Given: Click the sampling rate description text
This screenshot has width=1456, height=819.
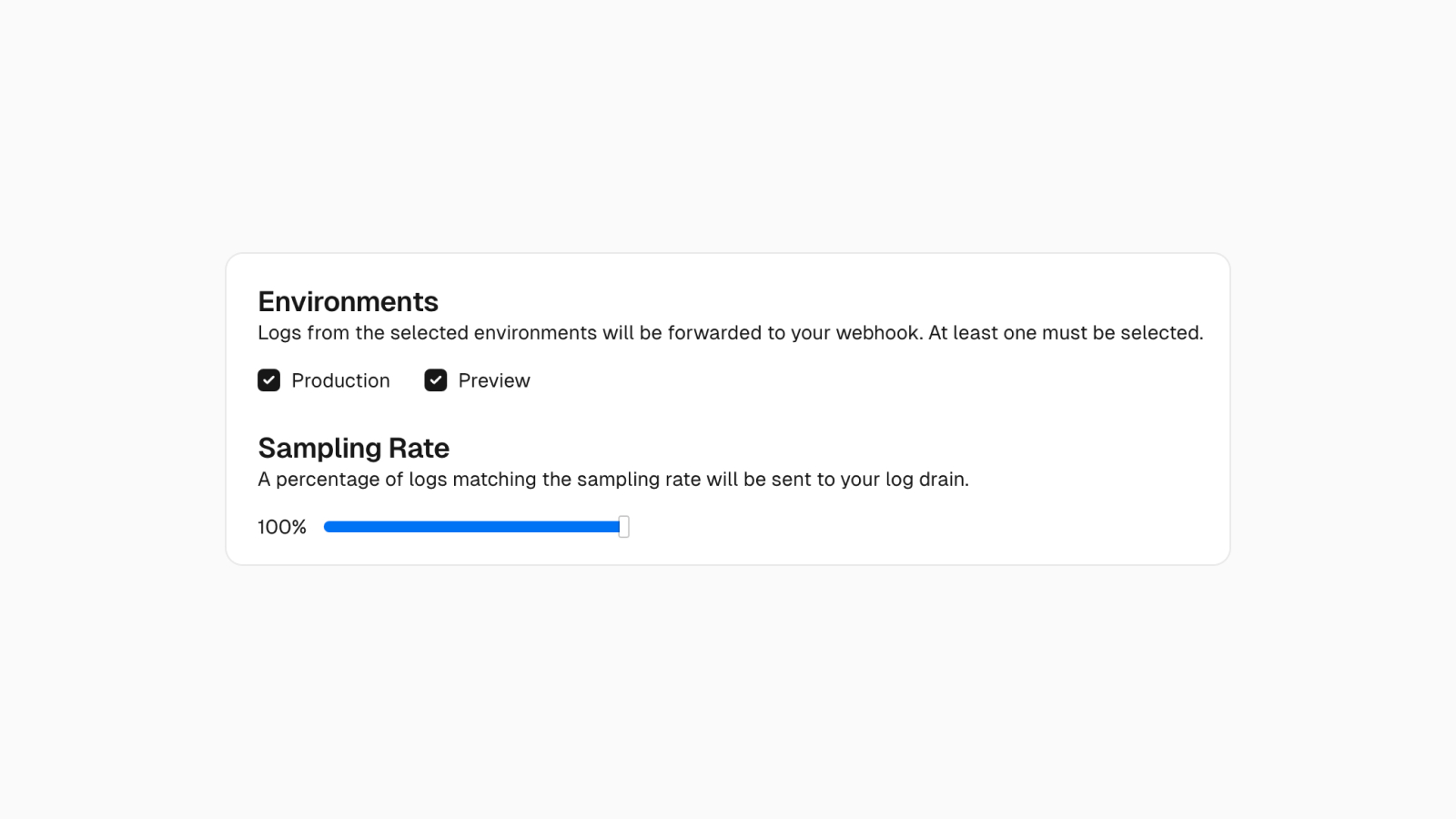Looking at the screenshot, I should point(613,479).
